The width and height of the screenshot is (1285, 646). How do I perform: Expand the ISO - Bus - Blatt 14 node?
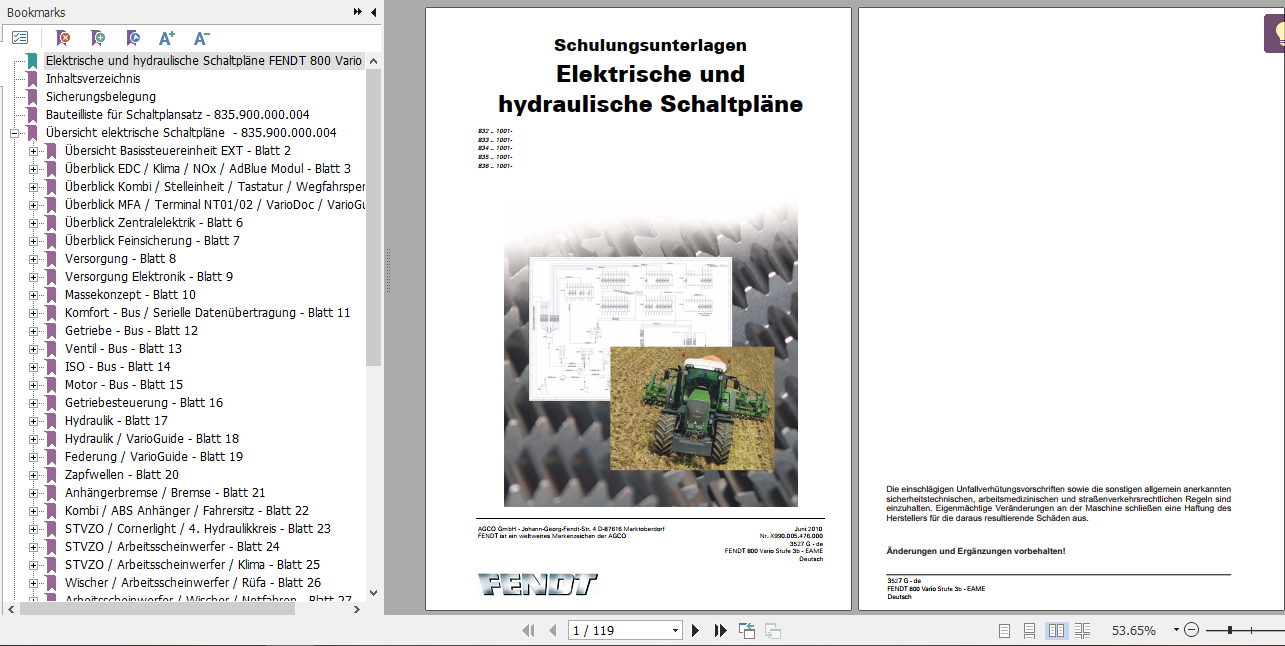point(33,367)
